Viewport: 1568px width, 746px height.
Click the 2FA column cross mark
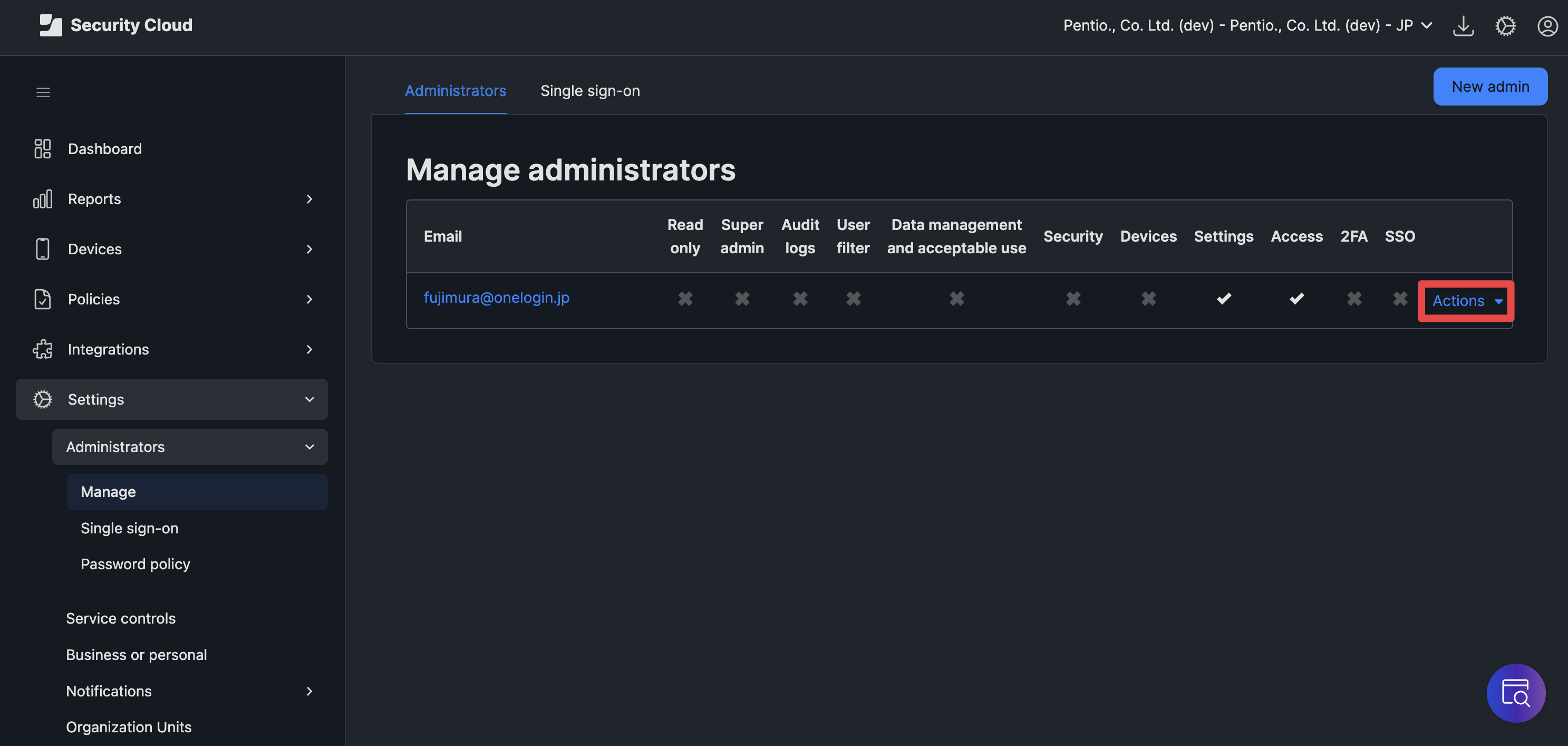[1354, 299]
